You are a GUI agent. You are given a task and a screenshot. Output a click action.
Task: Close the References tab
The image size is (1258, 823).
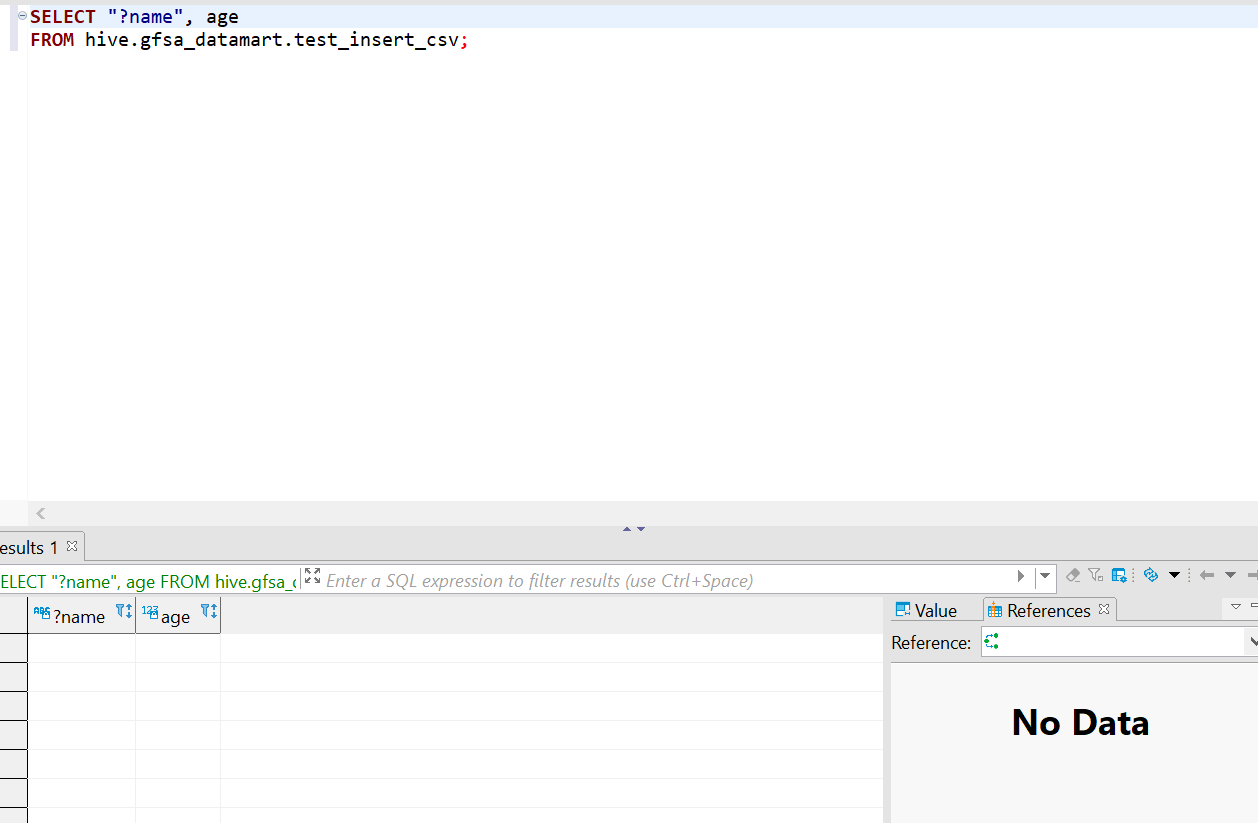1104,608
